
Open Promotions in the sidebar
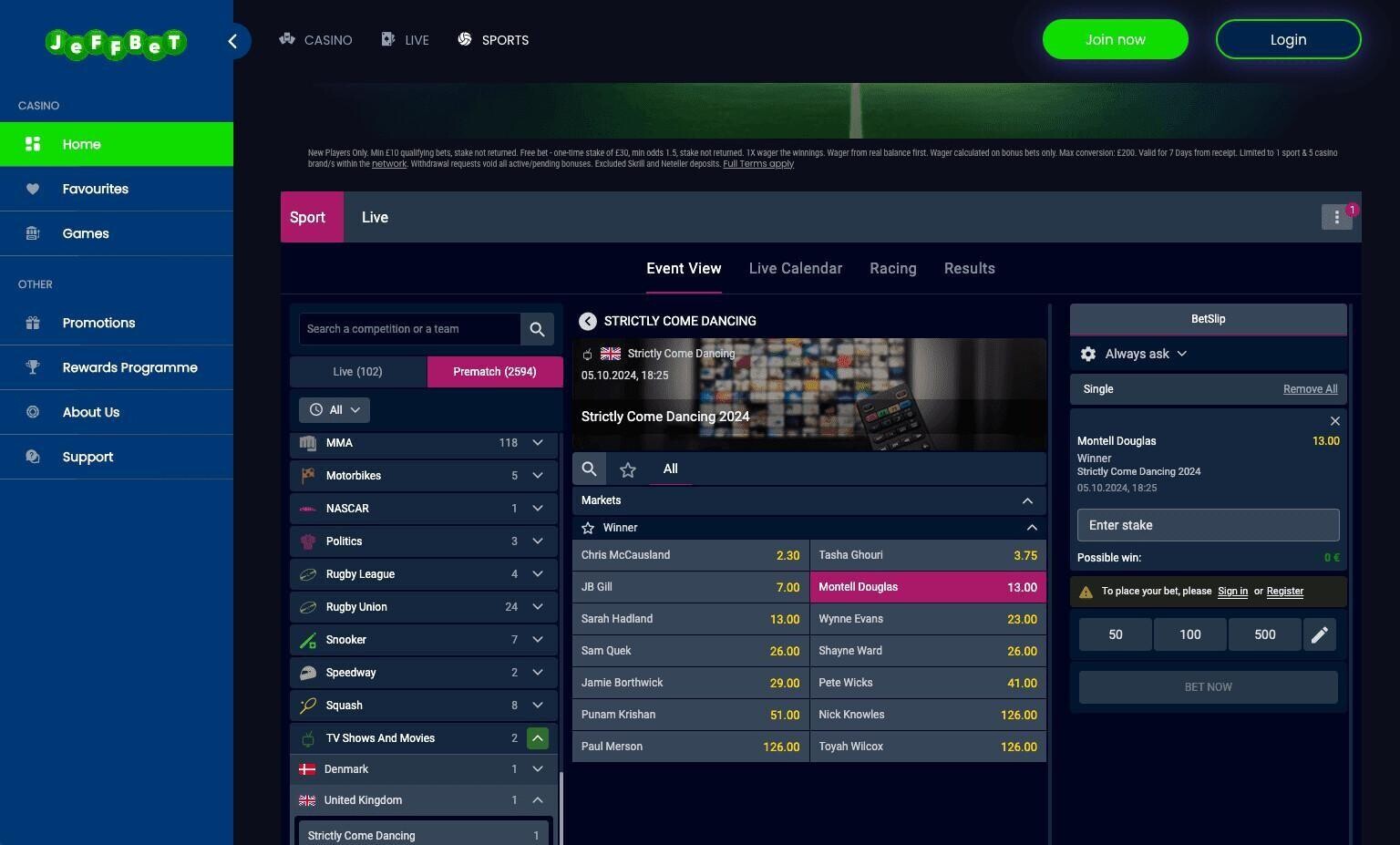coord(117,323)
